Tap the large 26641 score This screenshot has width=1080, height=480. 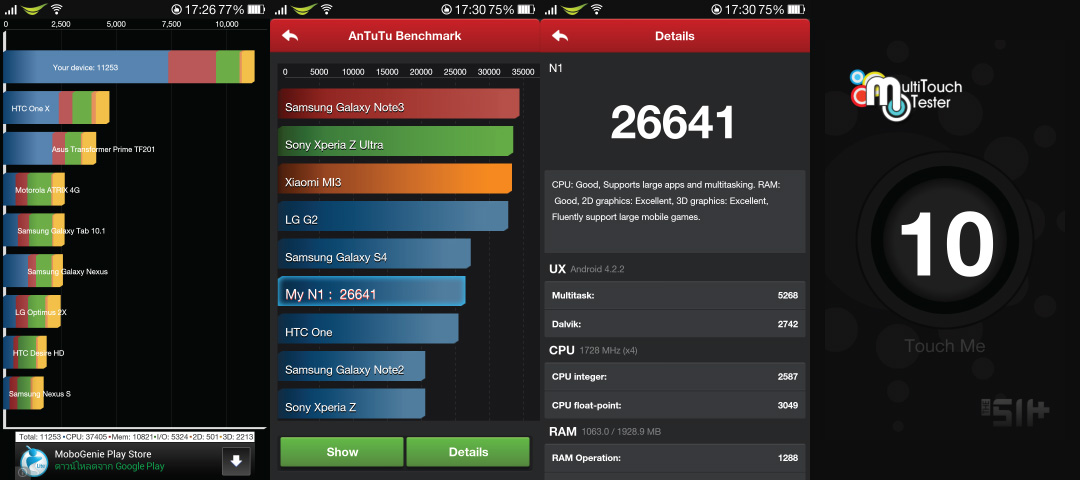[x=673, y=123]
